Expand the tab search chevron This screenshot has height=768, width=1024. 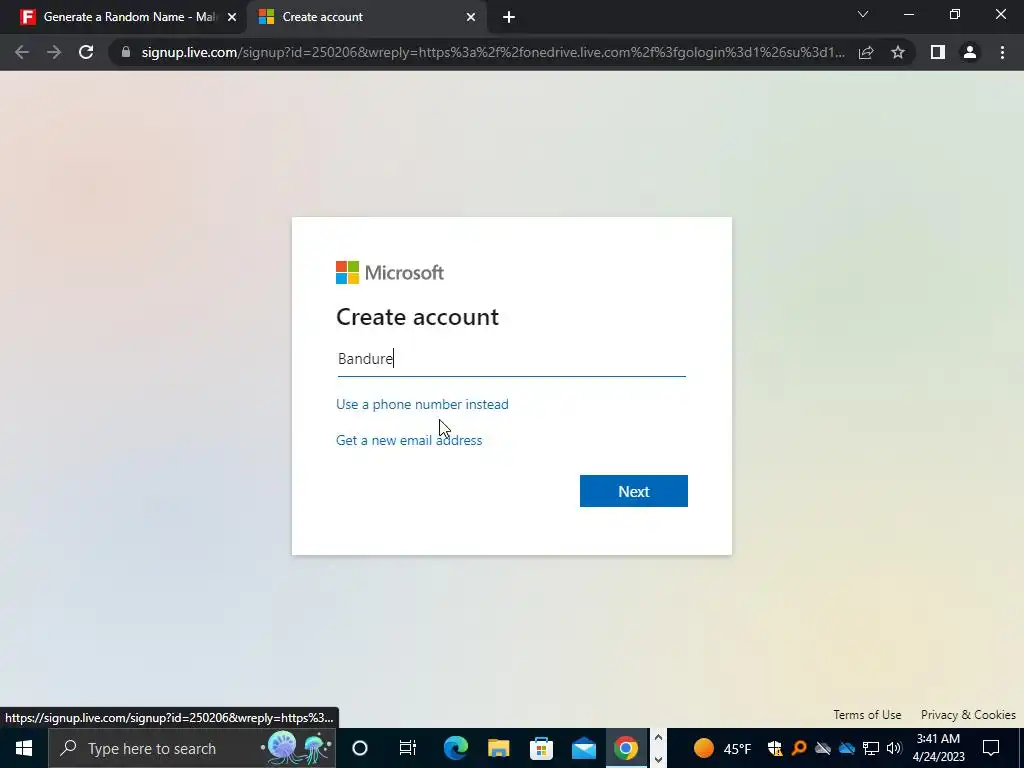click(863, 14)
